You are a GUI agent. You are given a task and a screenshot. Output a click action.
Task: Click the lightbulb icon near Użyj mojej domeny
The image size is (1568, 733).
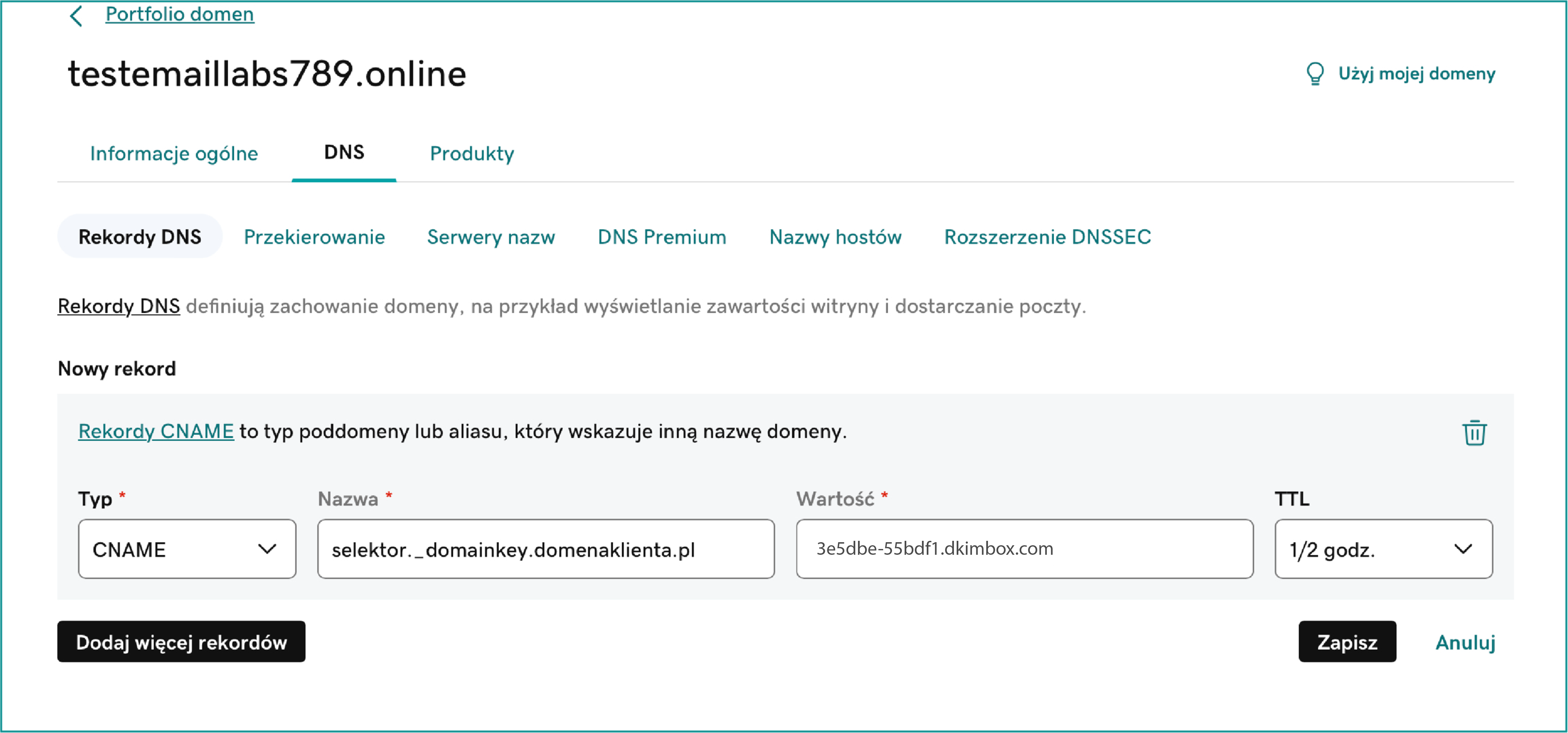pos(1315,74)
